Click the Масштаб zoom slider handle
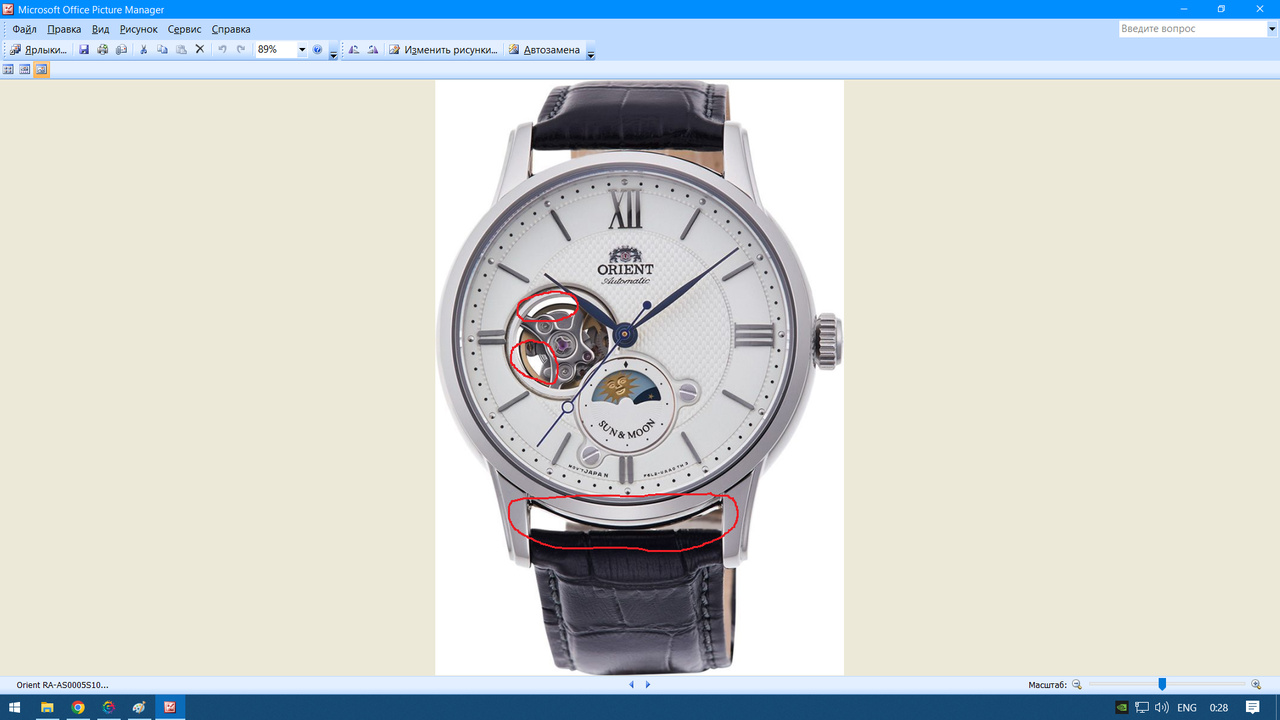The image size is (1280, 720). tap(1162, 685)
